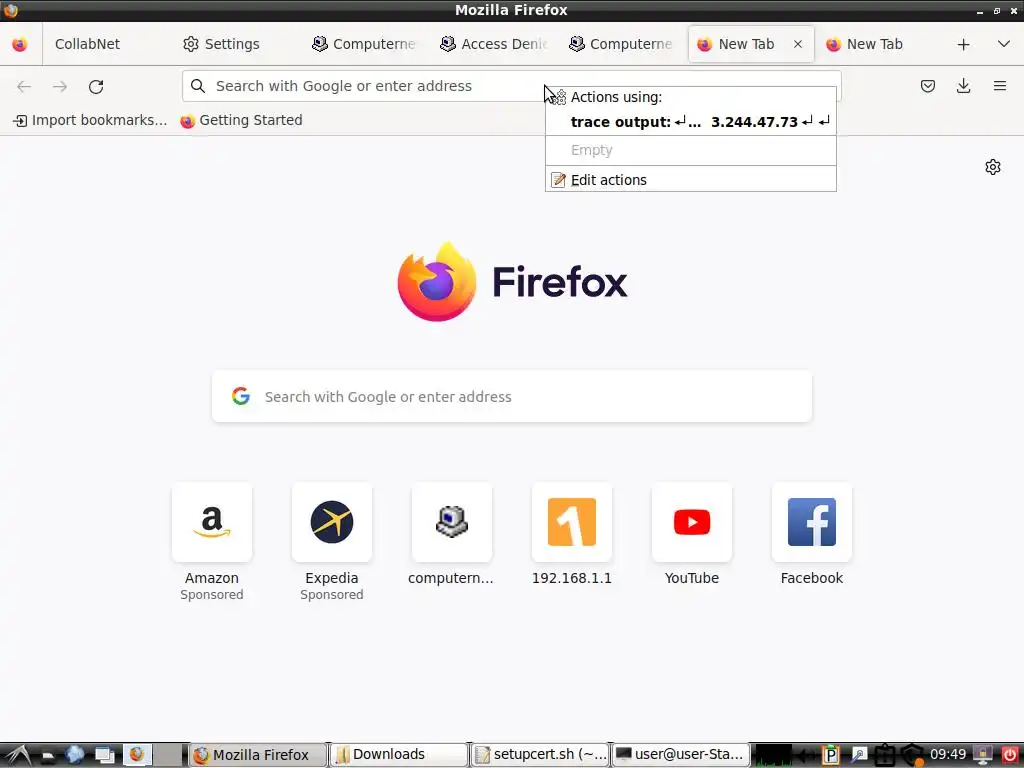This screenshot has width=1024, height=768.
Task: Click the Firefox logo on the page
Action: point(437,281)
